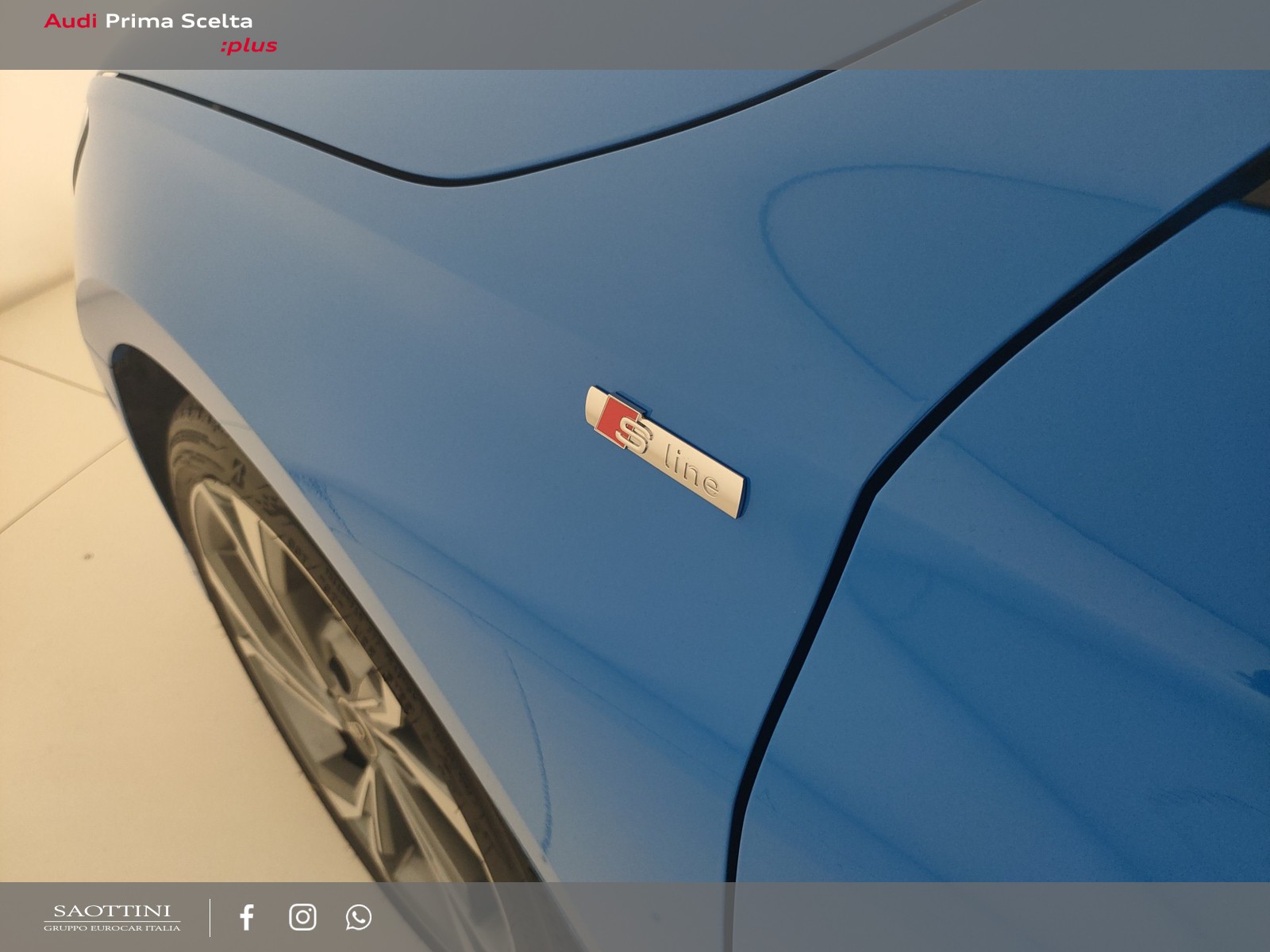Click the grey top banner bar
This screenshot has width=1270, height=952.
pos(635,35)
